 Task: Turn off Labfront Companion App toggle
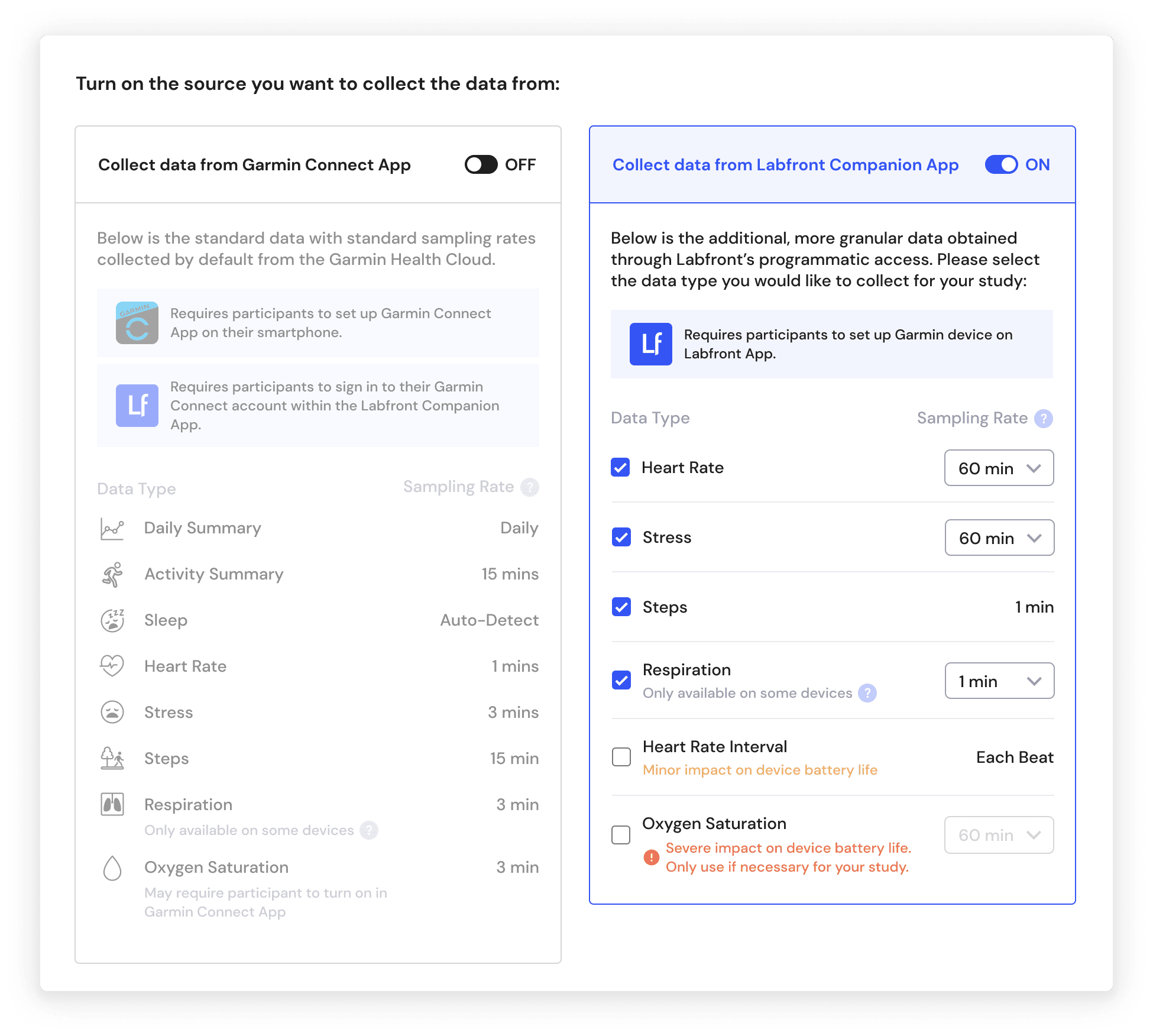(x=1001, y=165)
